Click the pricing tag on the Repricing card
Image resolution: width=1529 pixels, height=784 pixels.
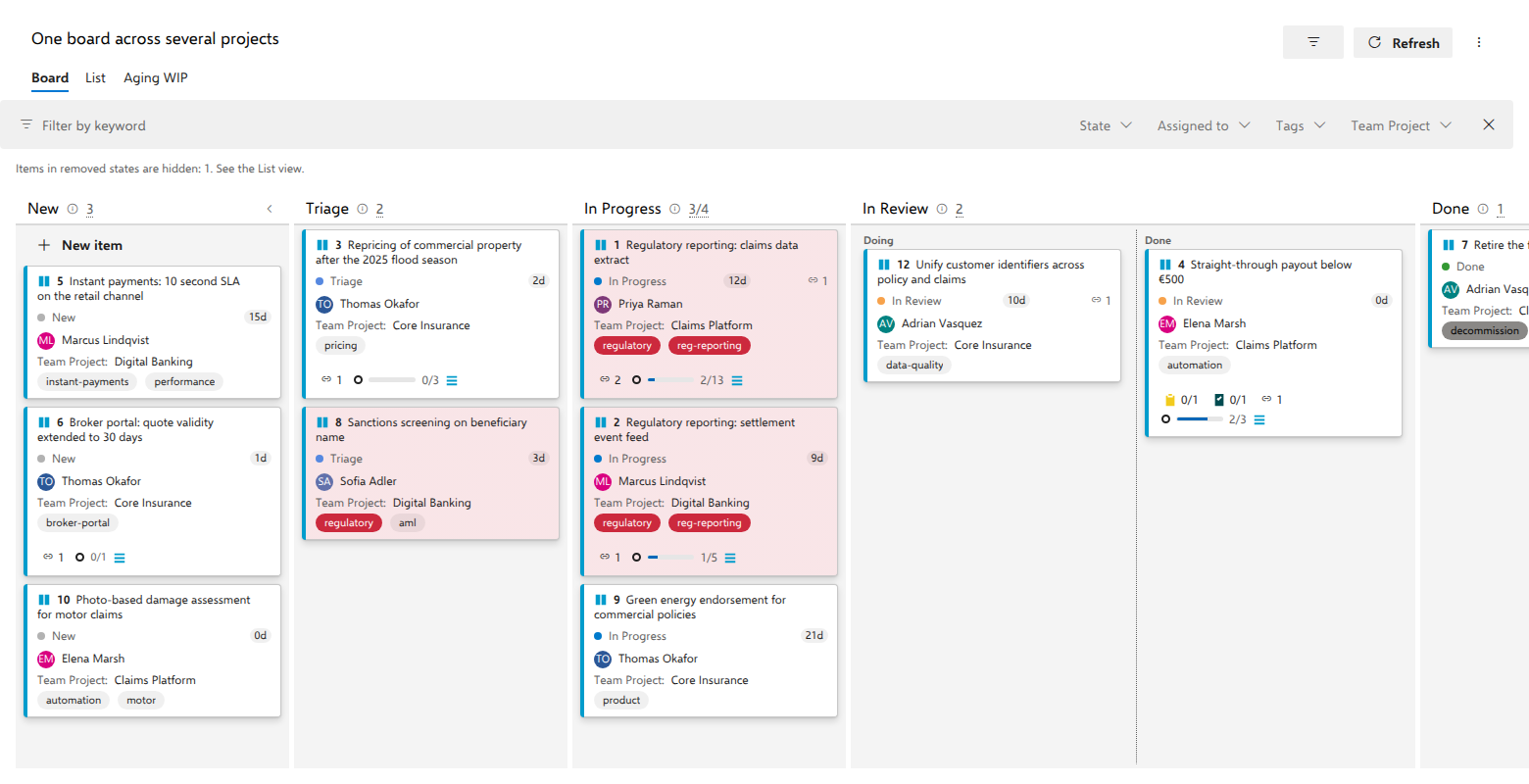pyautogui.click(x=341, y=345)
